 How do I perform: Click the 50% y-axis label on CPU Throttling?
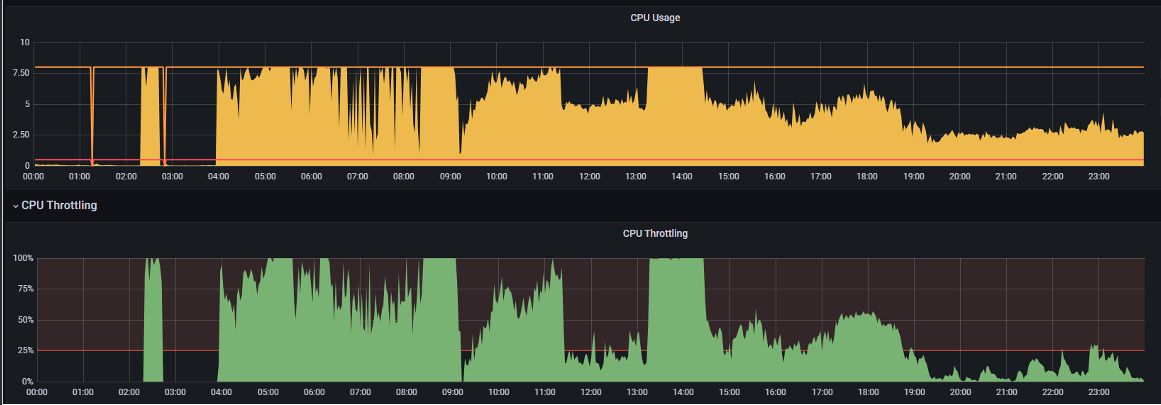[x=26, y=320]
